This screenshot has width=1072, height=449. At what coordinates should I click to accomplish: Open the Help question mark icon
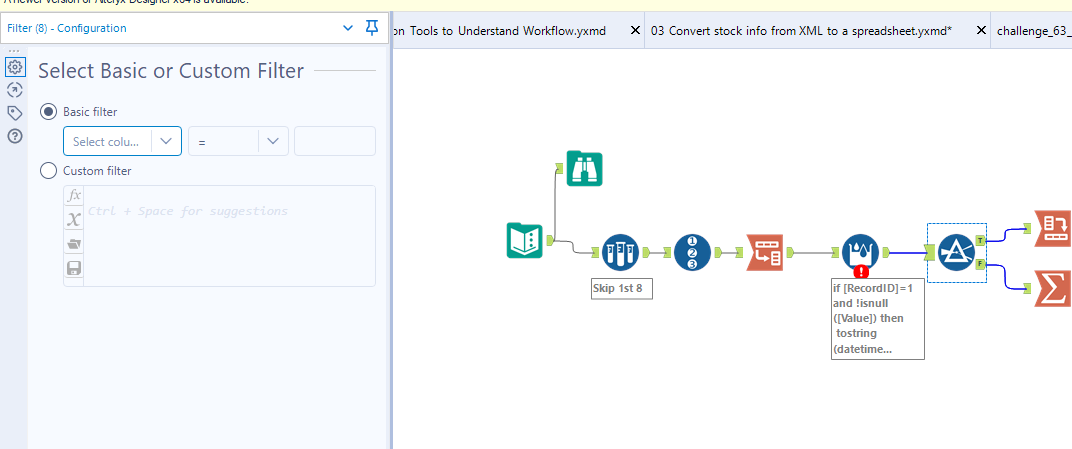[x=15, y=135]
